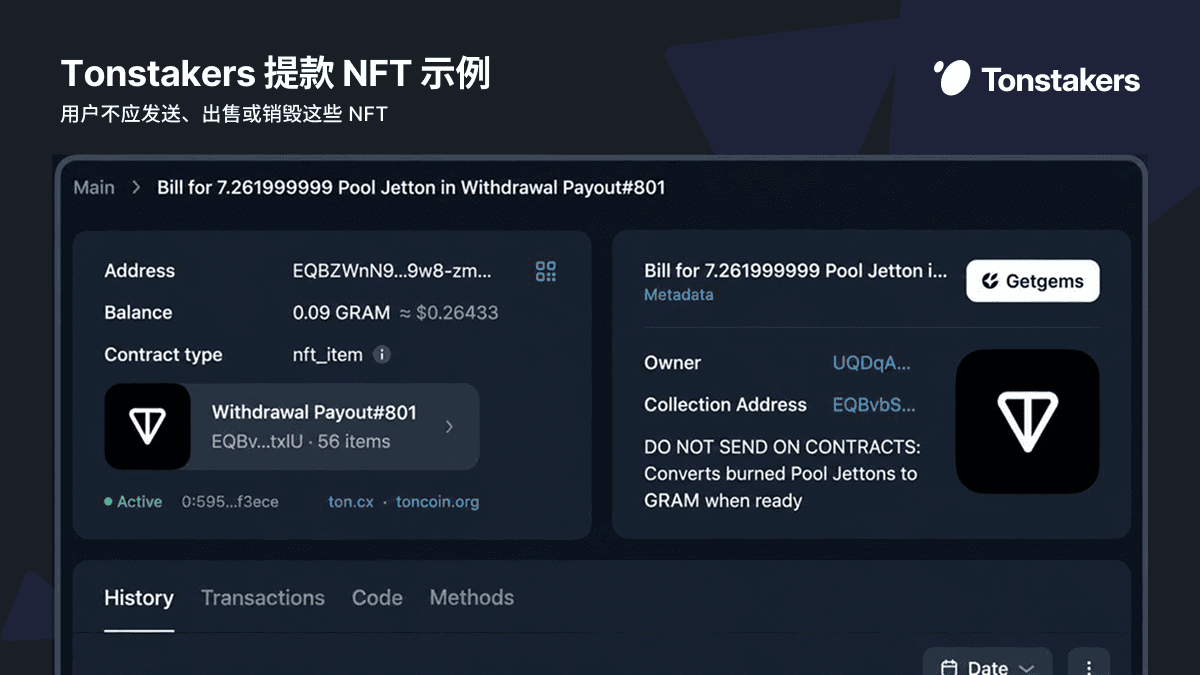Switch to the History tab
1200x675 pixels.
click(x=139, y=598)
